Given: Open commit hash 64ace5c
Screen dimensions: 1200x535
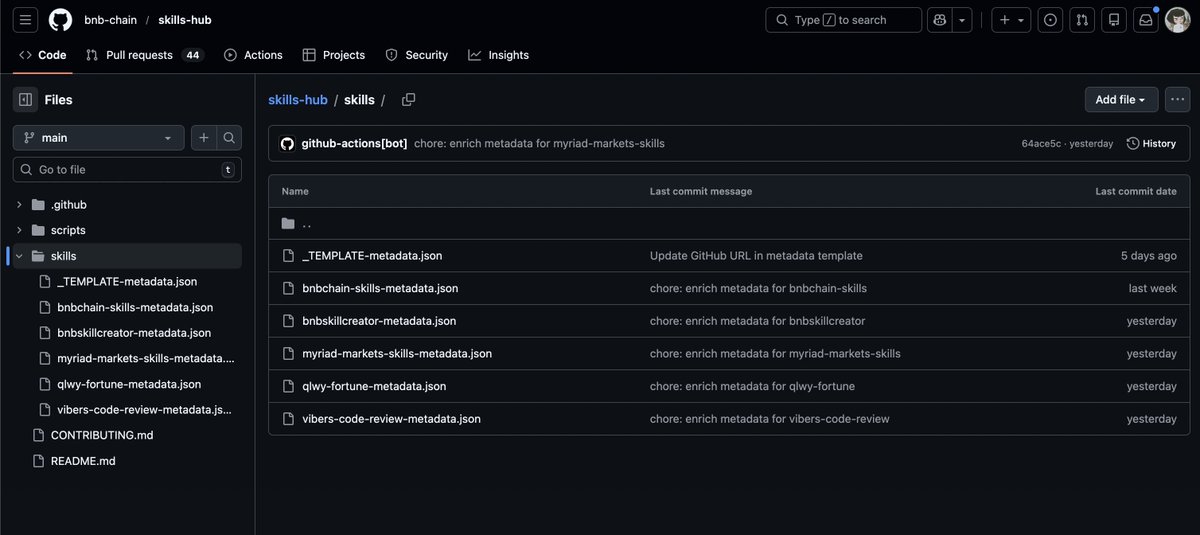Looking at the screenshot, I should [x=1040, y=144].
